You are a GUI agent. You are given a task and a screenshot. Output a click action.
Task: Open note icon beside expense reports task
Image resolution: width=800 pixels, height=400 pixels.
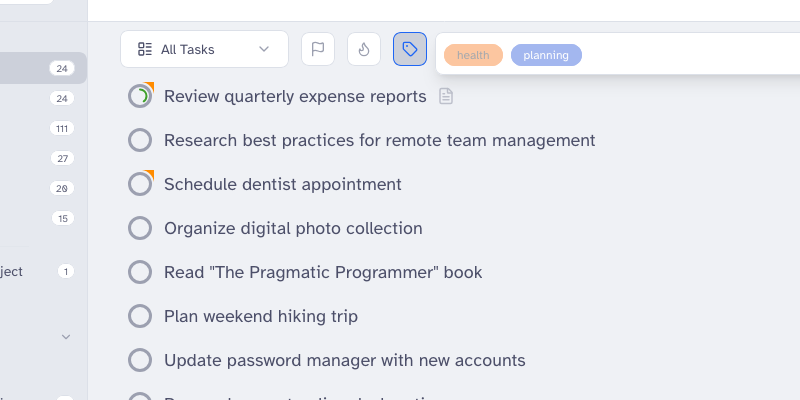click(446, 97)
